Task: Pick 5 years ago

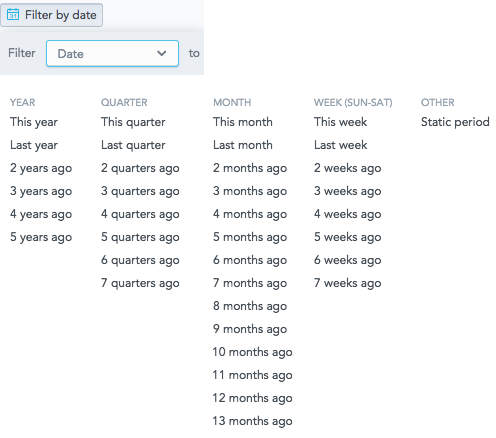Action: pyautogui.click(x=41, y=237)
